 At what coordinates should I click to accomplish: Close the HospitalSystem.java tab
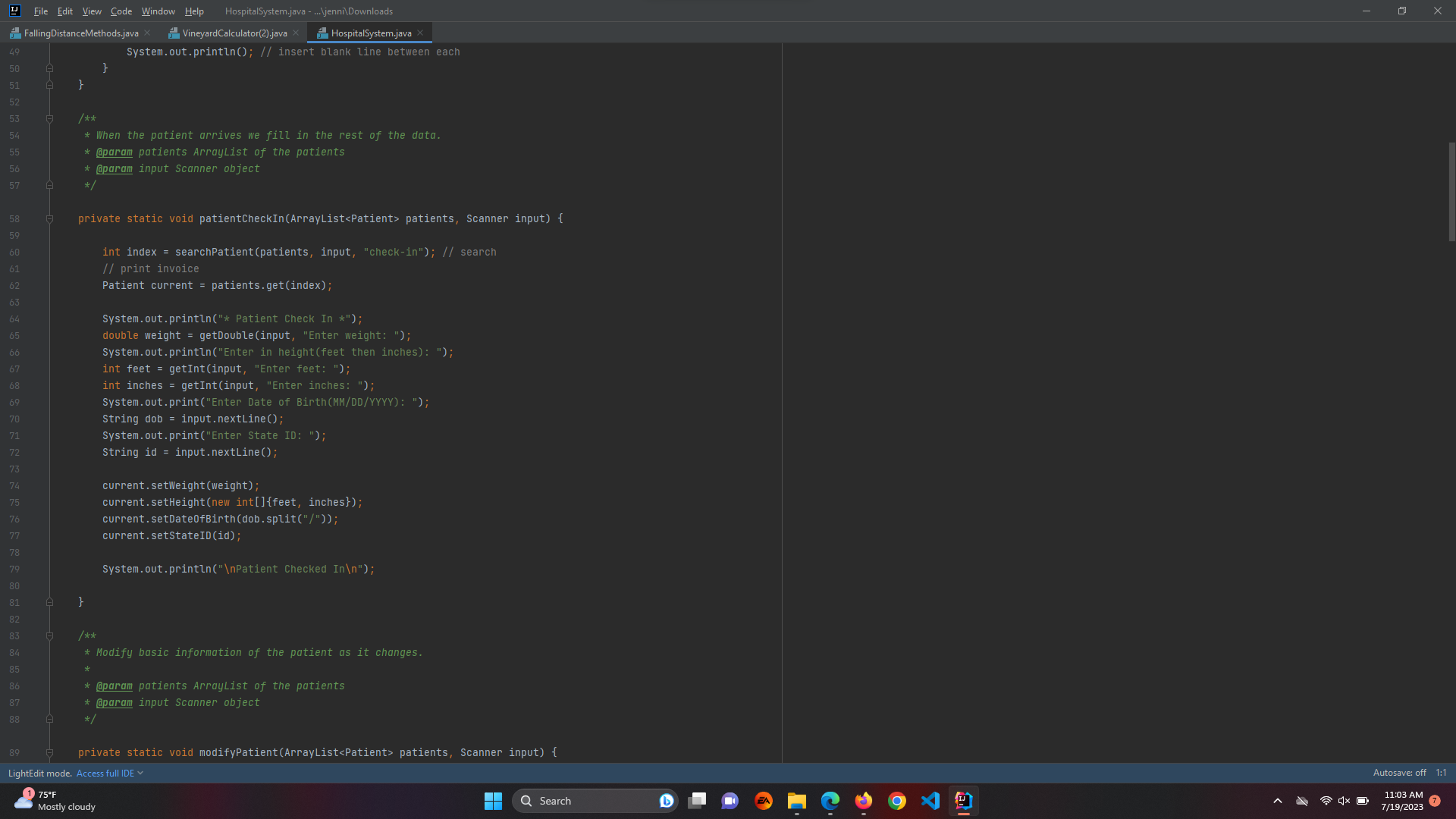coord(420,33)
